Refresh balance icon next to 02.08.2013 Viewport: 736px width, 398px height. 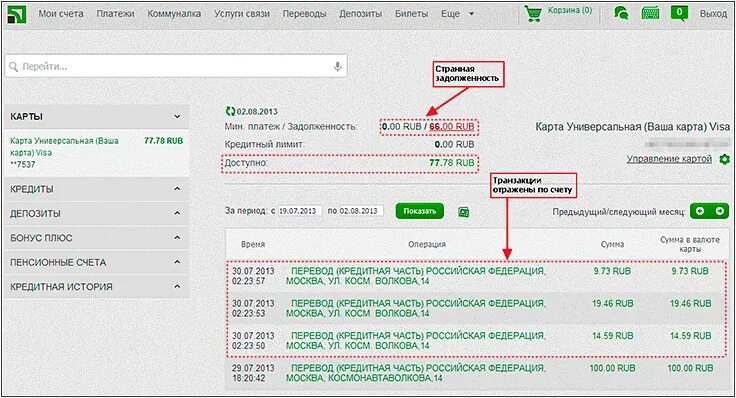pos(230,112)
